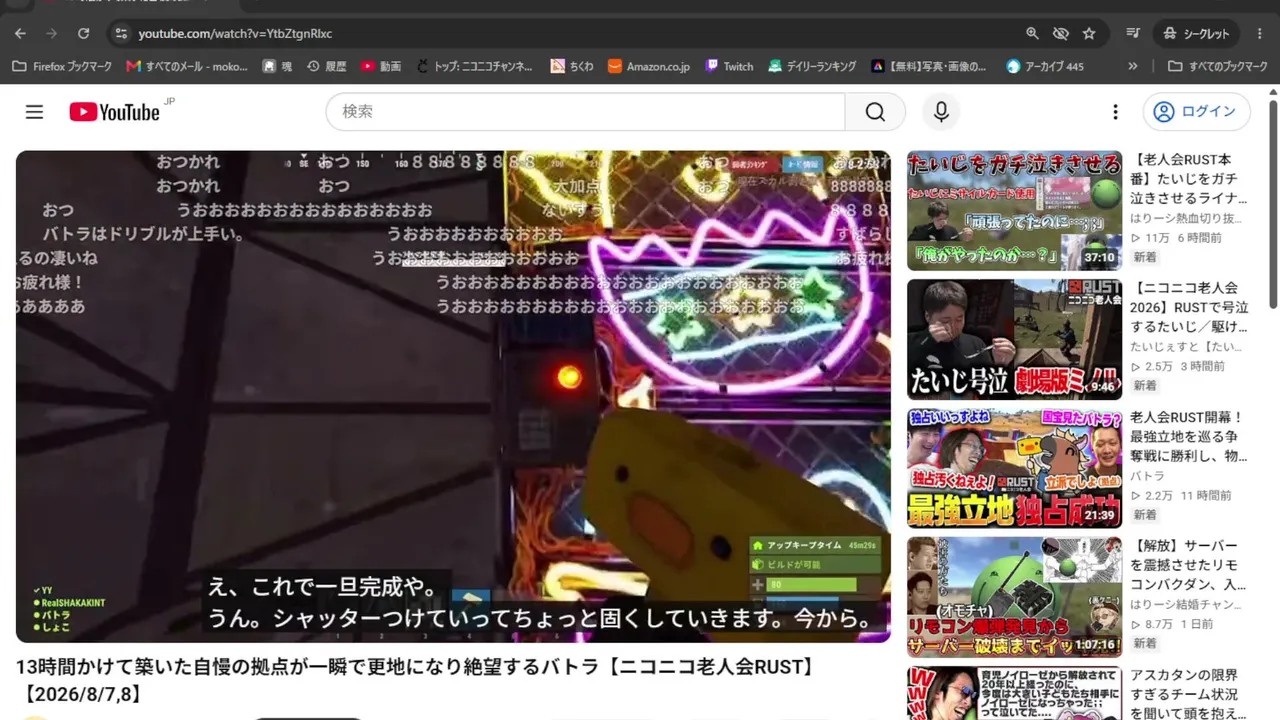Image resolution: width=1280 pixels, height=720 pixels.
Task: Open the Gmail すべてのメール bookmark
Action: (187, 66)
